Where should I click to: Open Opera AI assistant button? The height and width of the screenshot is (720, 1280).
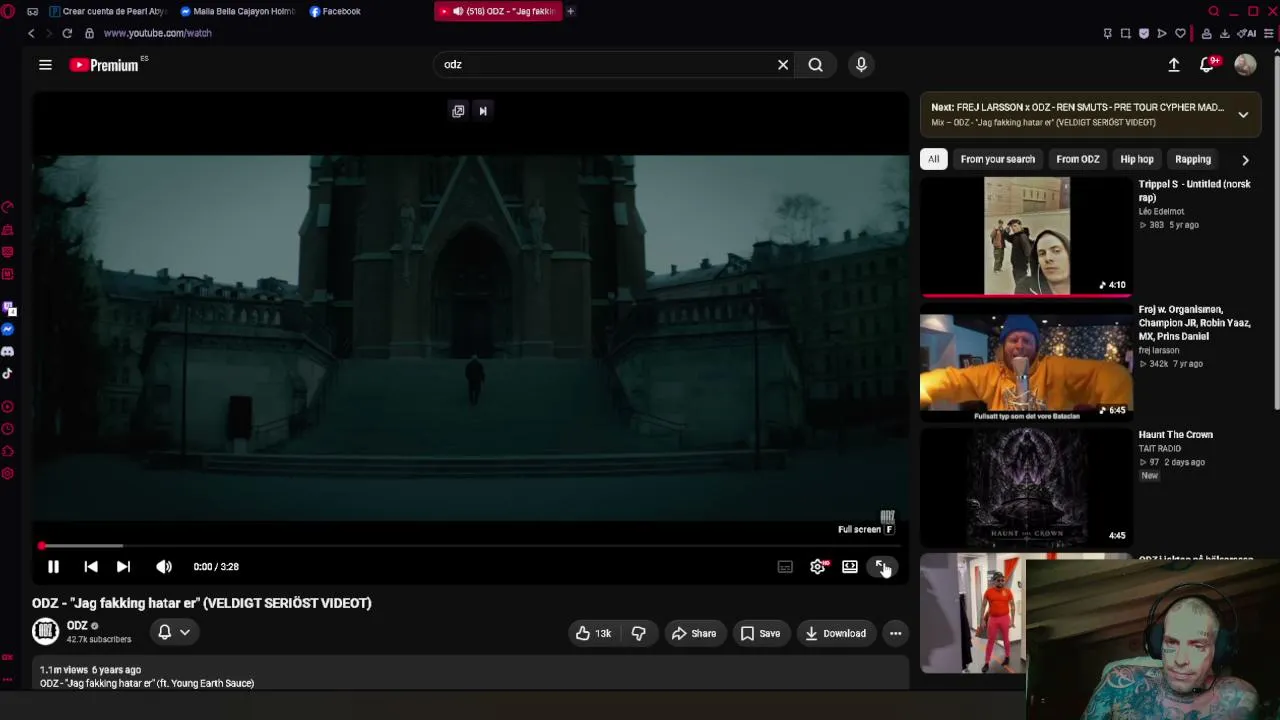[x=1248, y=33]
